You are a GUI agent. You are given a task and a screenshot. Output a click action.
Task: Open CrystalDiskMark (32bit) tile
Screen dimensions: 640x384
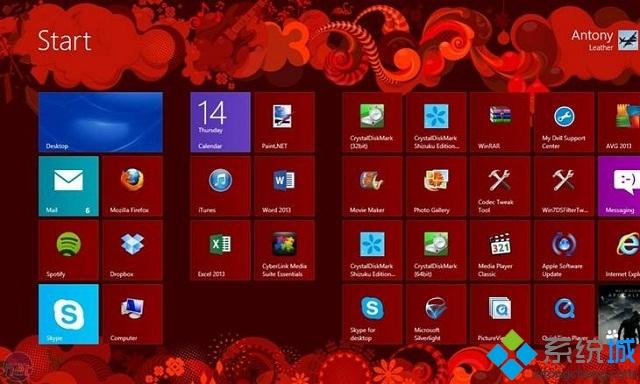372,122
